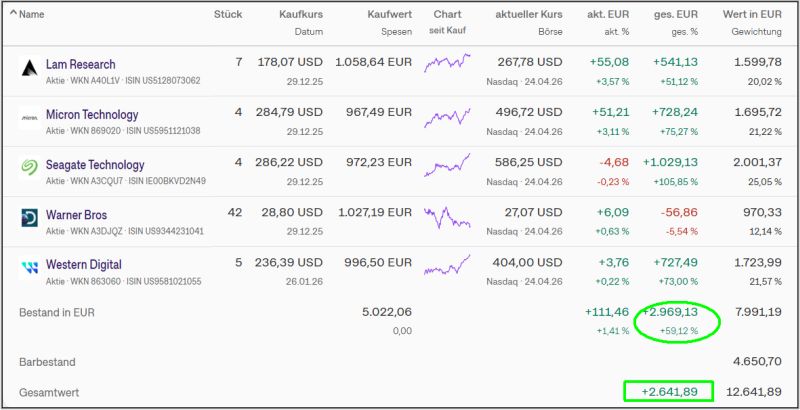Open the Western Digital stock link
The height and width of the screenshot is (410, 800).
point(84,264)
